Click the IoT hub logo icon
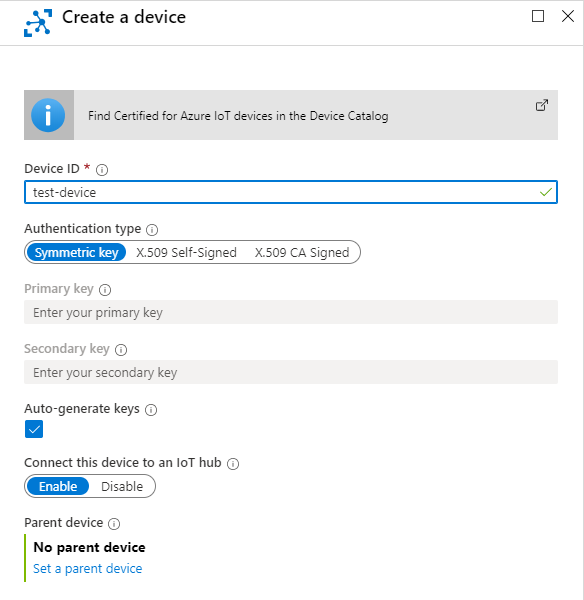Image resolution: width=584 pixels, height=600 pixels. click(x=38, y=23)
